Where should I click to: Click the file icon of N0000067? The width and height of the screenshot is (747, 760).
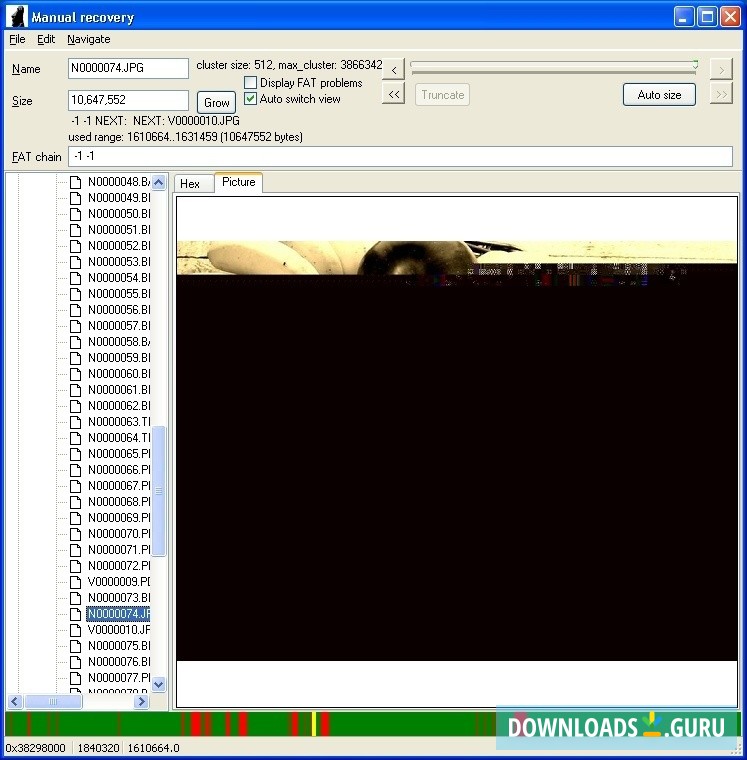click(x=75, y=486)
